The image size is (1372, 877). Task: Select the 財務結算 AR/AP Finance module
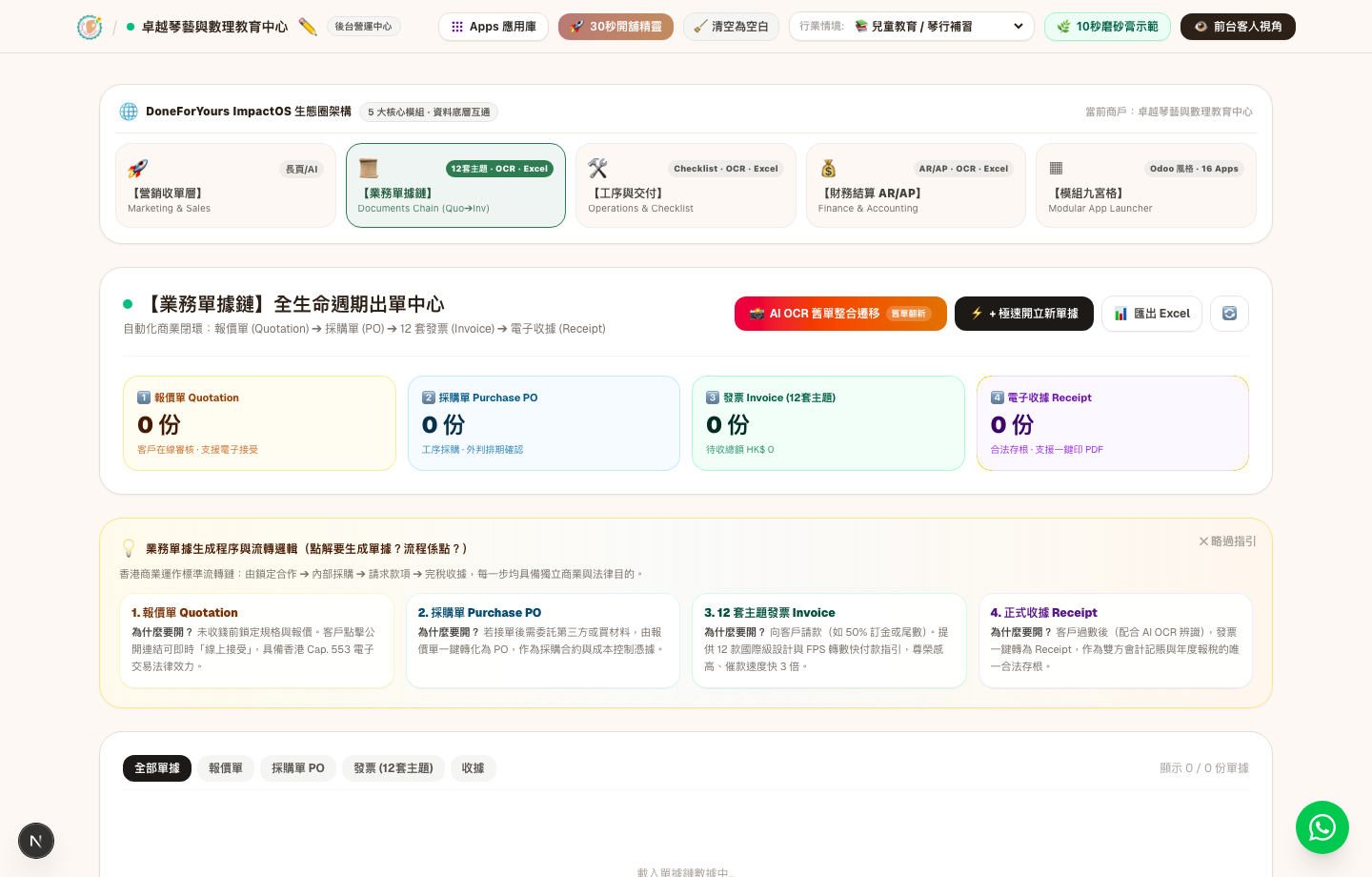pos(916,186)
